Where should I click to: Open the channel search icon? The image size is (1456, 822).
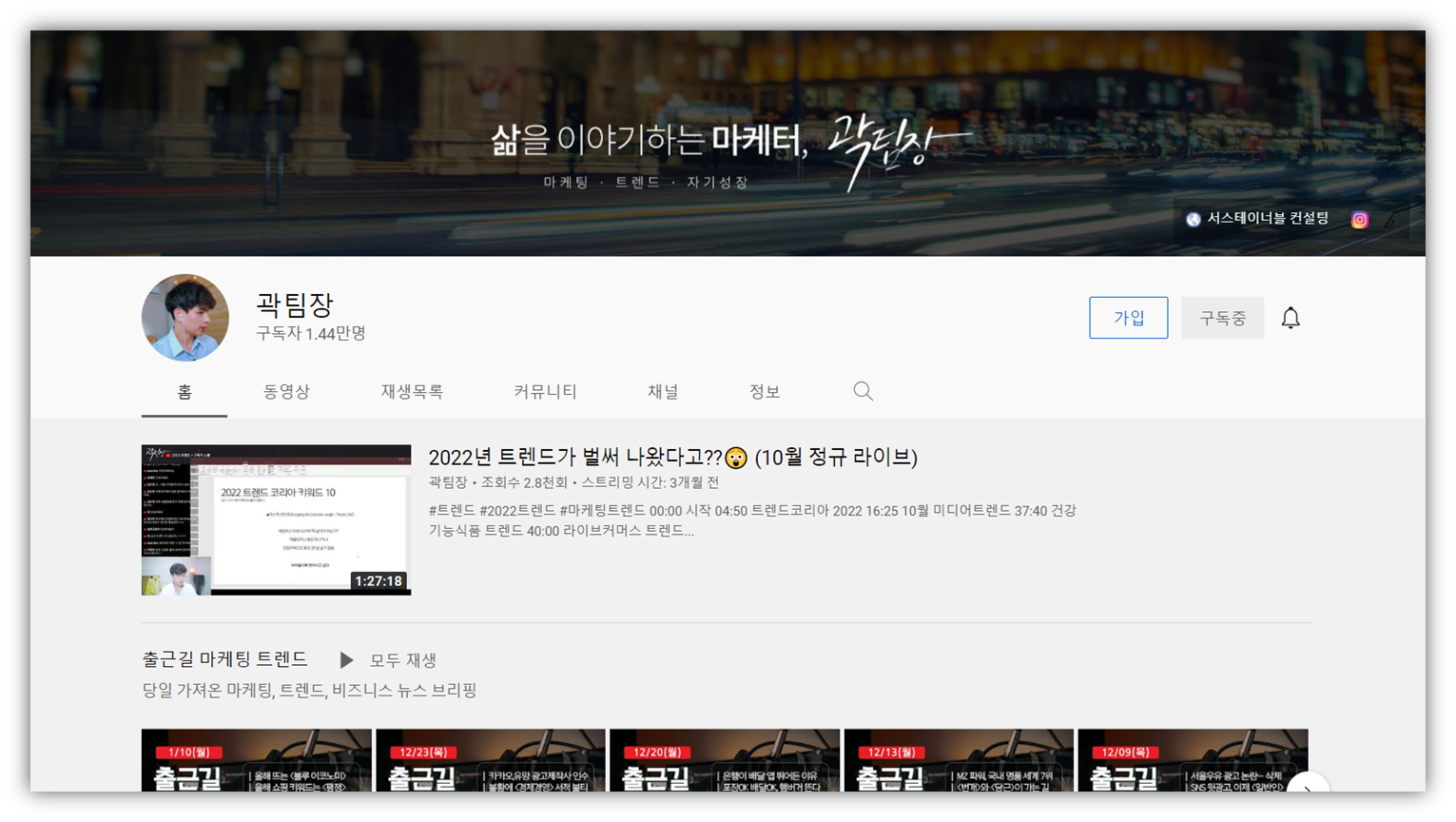862,390
